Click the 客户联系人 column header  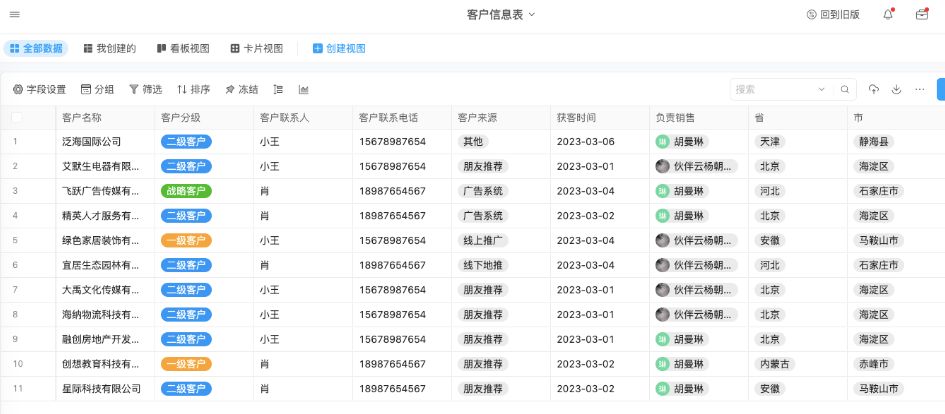pyautogui.click(x=303, y=118)
